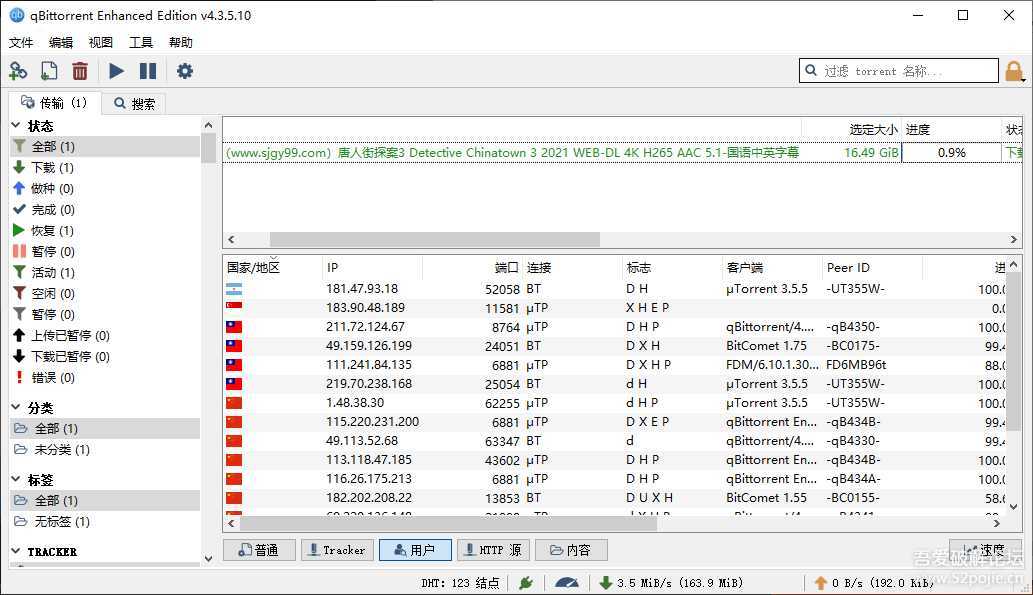
Task: Open options with the gear icon
Action: click(x=185, y=71)
